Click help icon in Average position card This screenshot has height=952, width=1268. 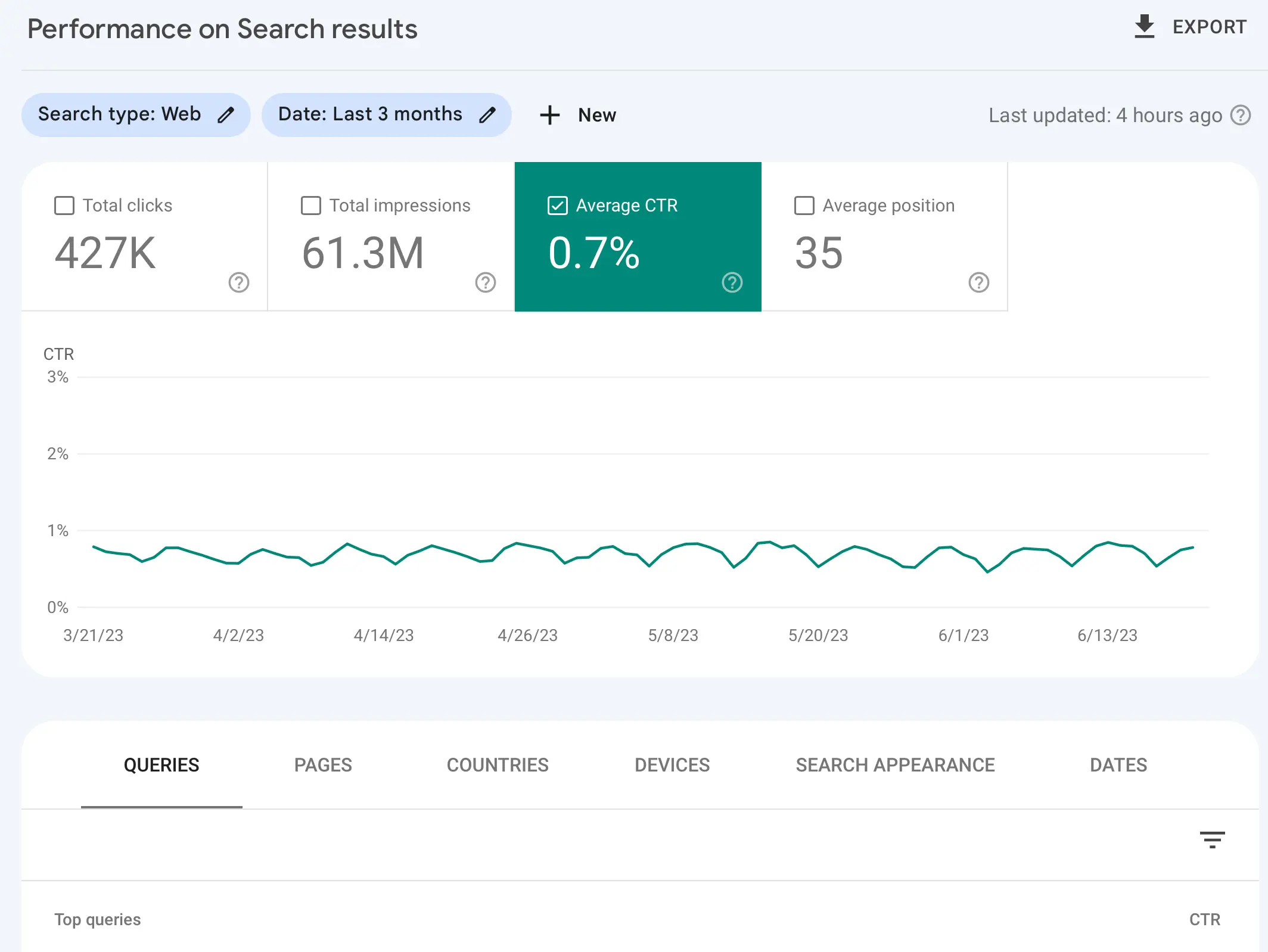pyautogui.click(x=979, y=282)
